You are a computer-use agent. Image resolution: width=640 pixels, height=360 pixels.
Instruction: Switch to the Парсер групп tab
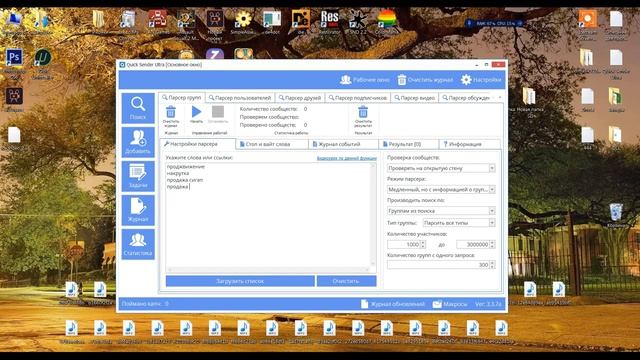coord(182,98)
